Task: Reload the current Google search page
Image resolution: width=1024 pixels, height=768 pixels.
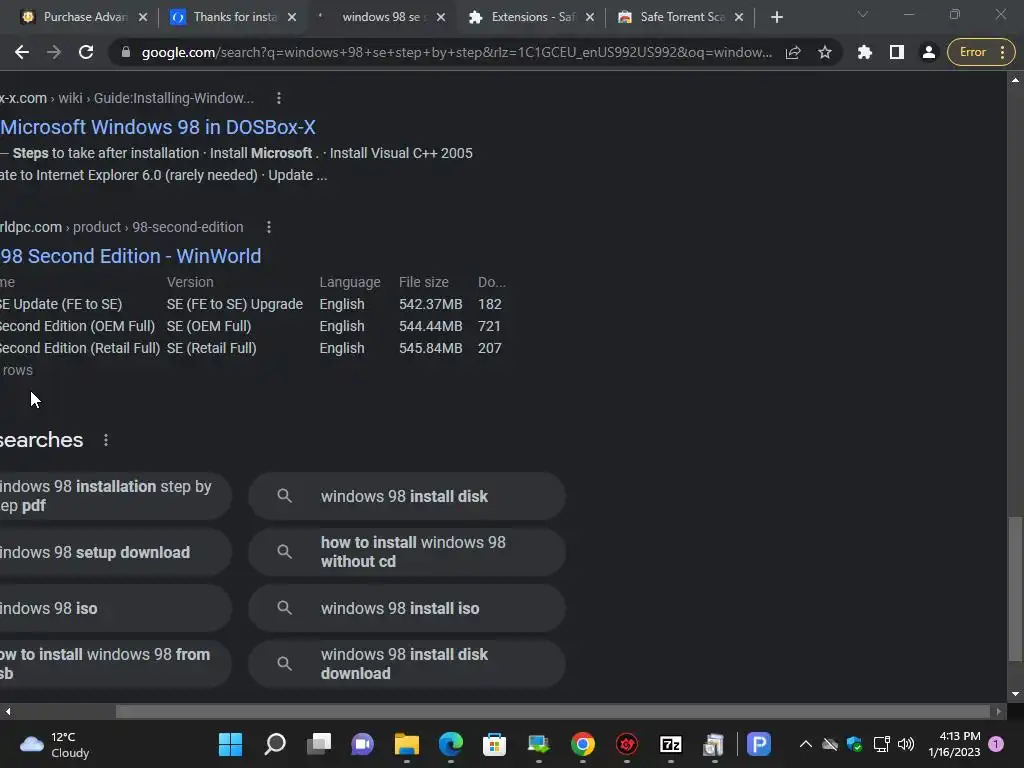Action: (x=86, y=52)
